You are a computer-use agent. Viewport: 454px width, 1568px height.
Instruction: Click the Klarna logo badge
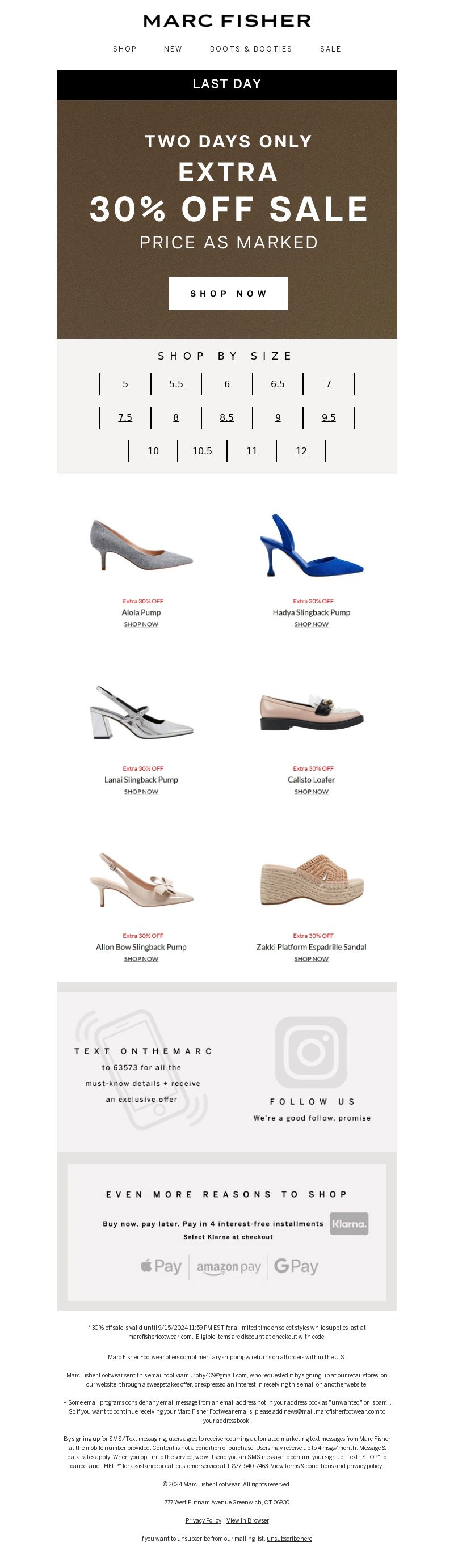click(349, 1223)
